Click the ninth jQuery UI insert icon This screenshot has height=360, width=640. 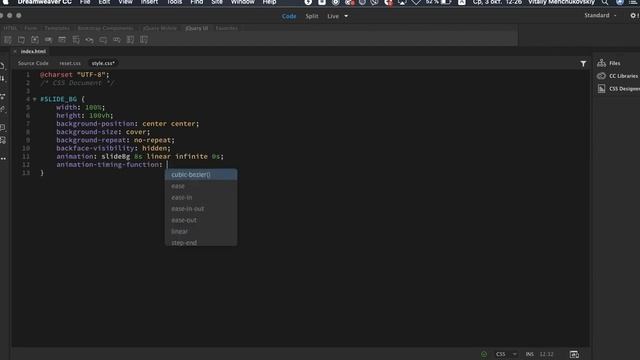point(117,40)
